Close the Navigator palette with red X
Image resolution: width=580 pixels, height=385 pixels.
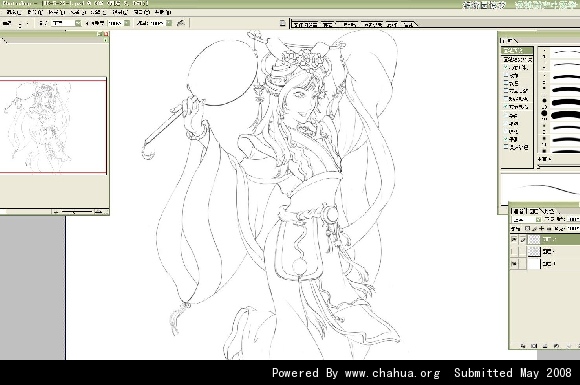[106, 34]
